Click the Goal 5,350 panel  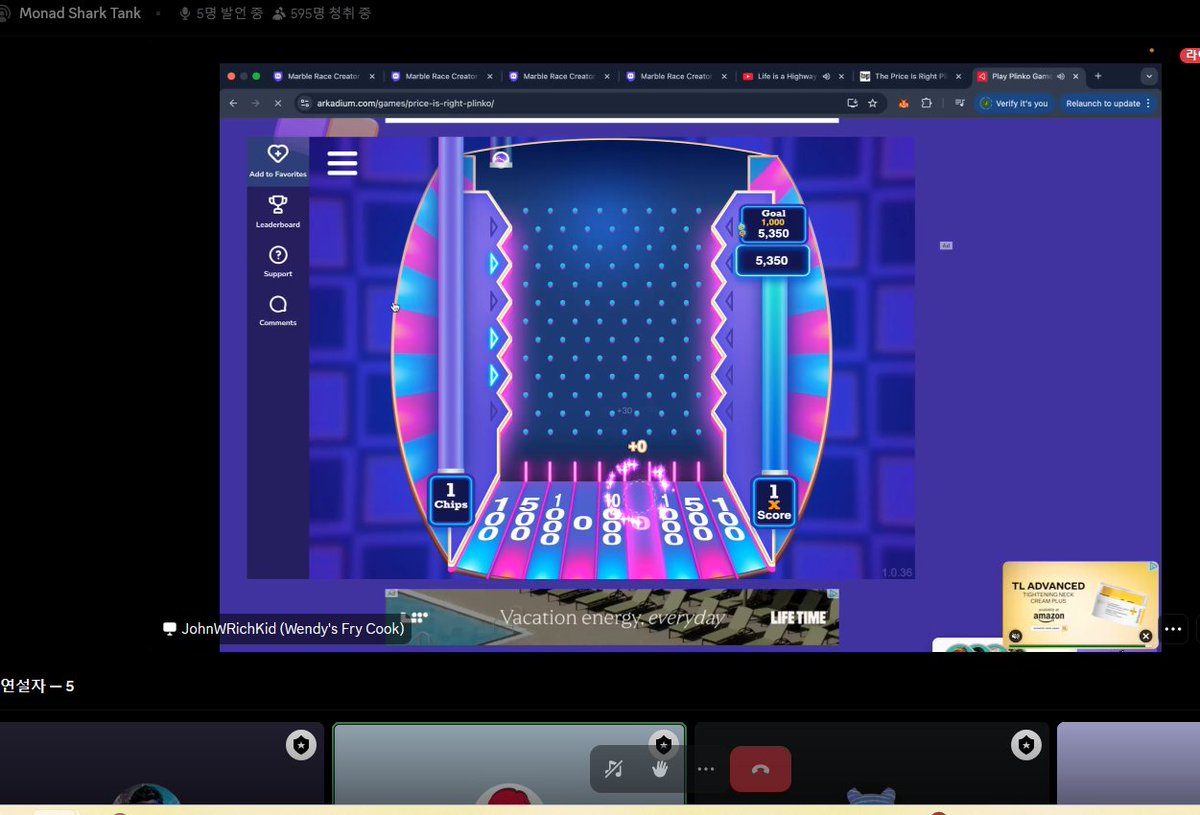pyautogui.click(x=772, y=224)
